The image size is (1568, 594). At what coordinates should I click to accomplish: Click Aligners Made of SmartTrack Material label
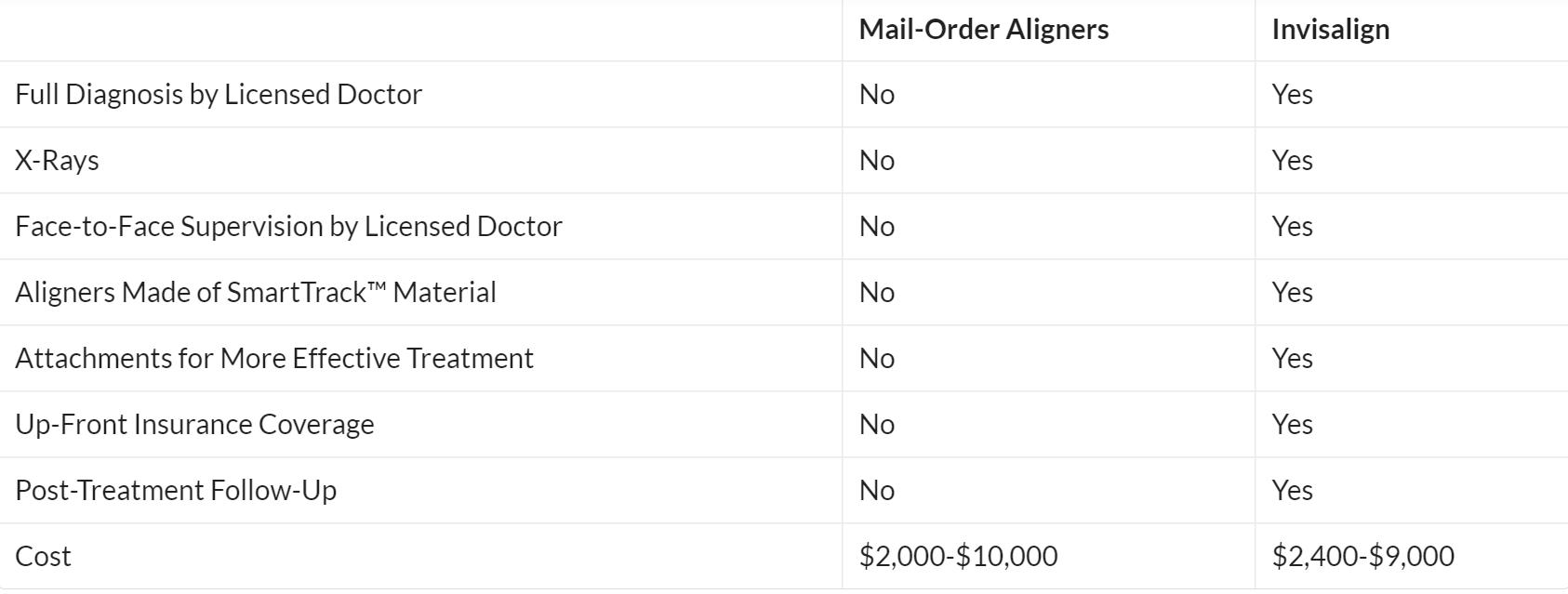pos(256,293)
